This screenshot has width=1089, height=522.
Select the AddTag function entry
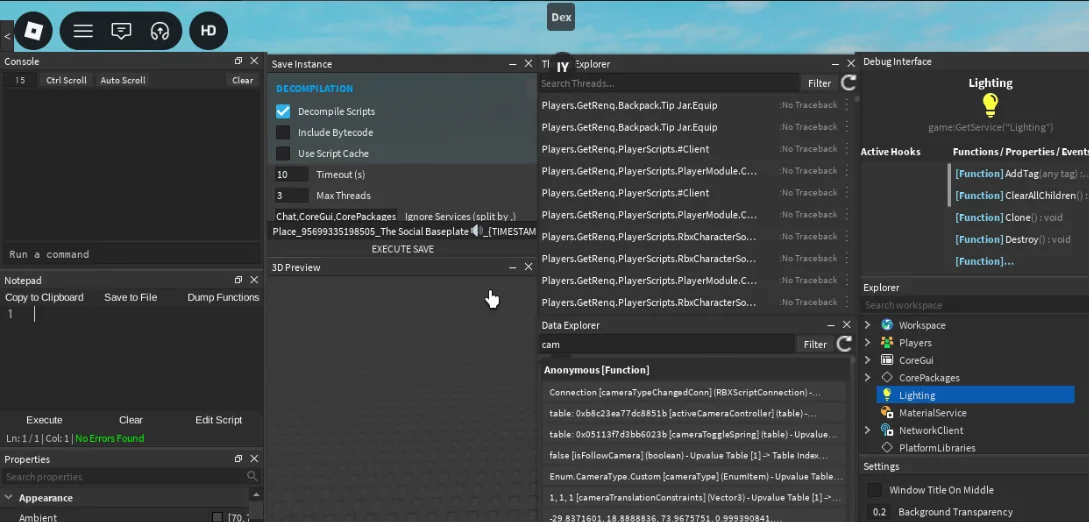click(1021, 174)
